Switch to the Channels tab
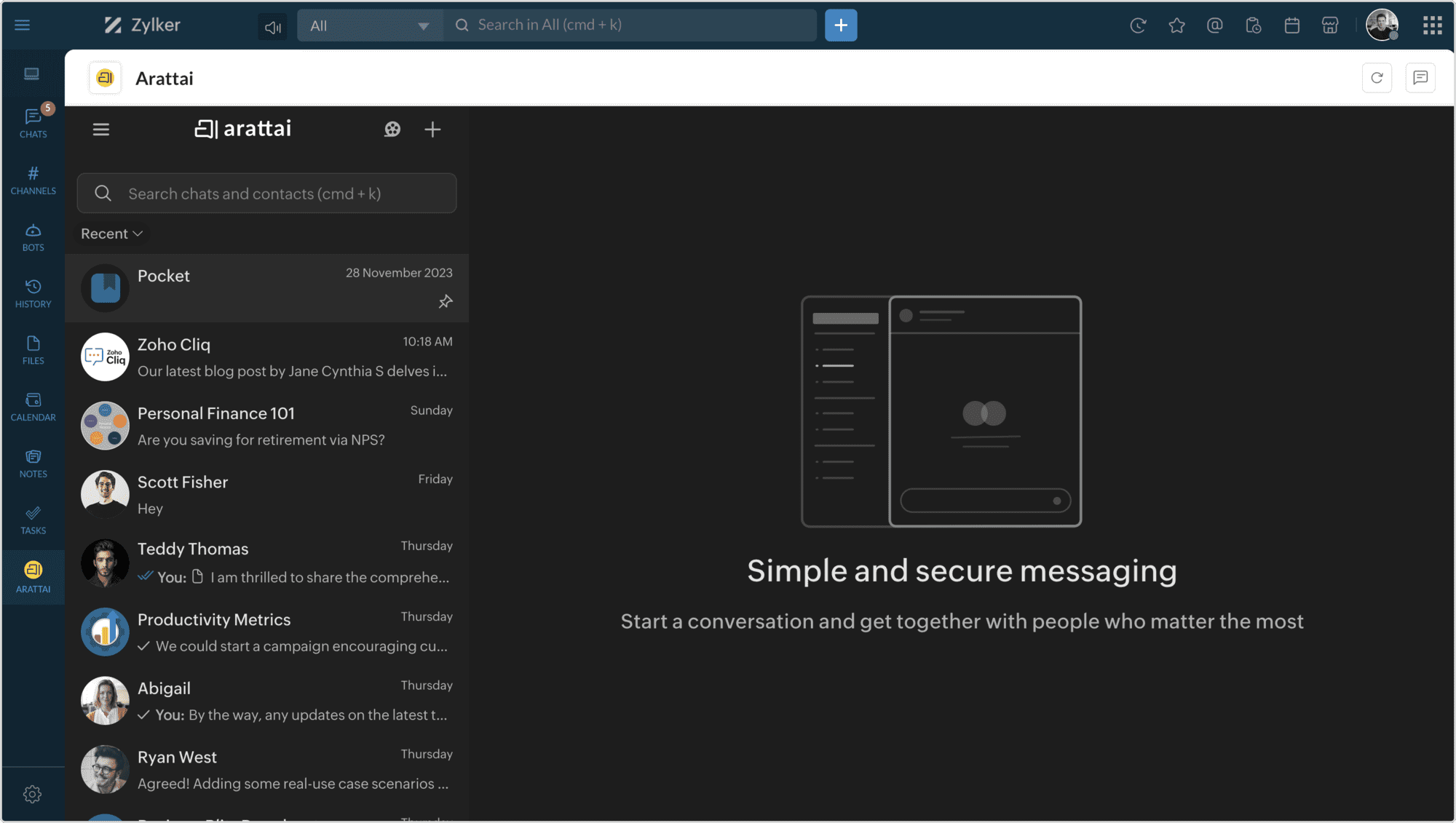 click(33, 180)
